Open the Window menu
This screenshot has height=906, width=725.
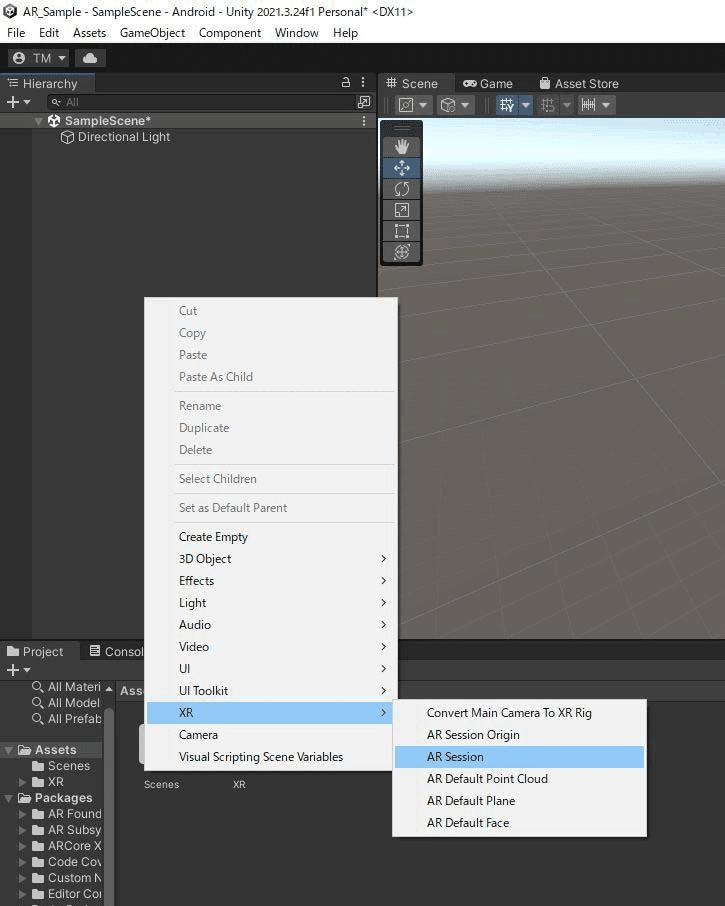(x=296, y=33)
